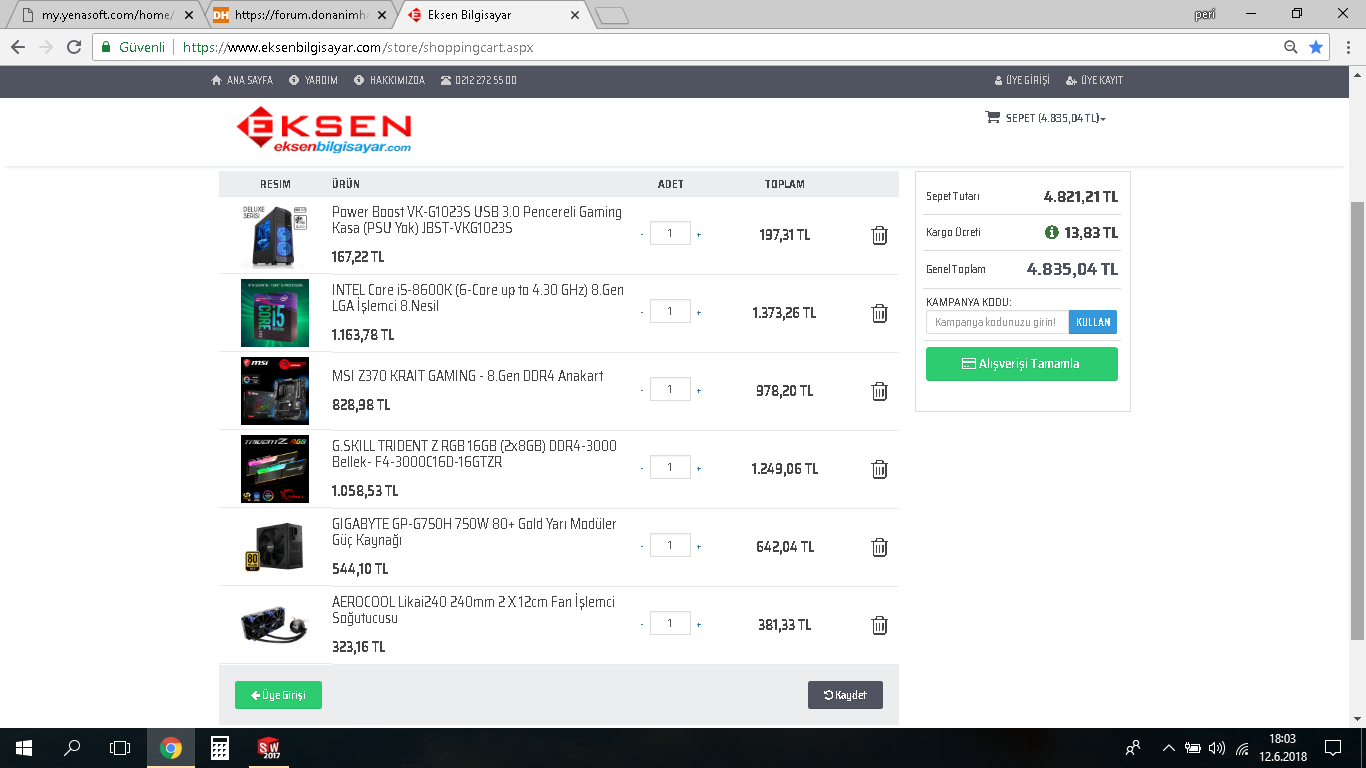Click the Kargo Ücreti info icon

point(1051,232)
